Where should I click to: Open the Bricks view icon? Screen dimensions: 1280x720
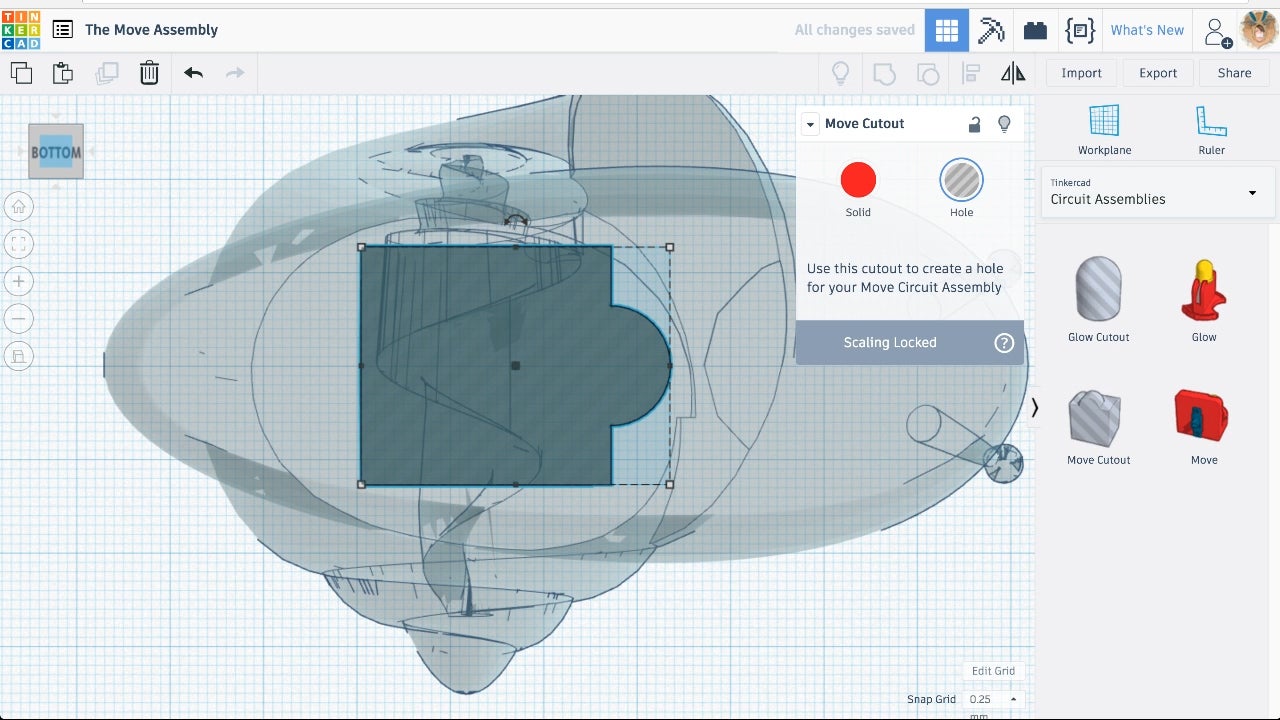coord(1035,30)
